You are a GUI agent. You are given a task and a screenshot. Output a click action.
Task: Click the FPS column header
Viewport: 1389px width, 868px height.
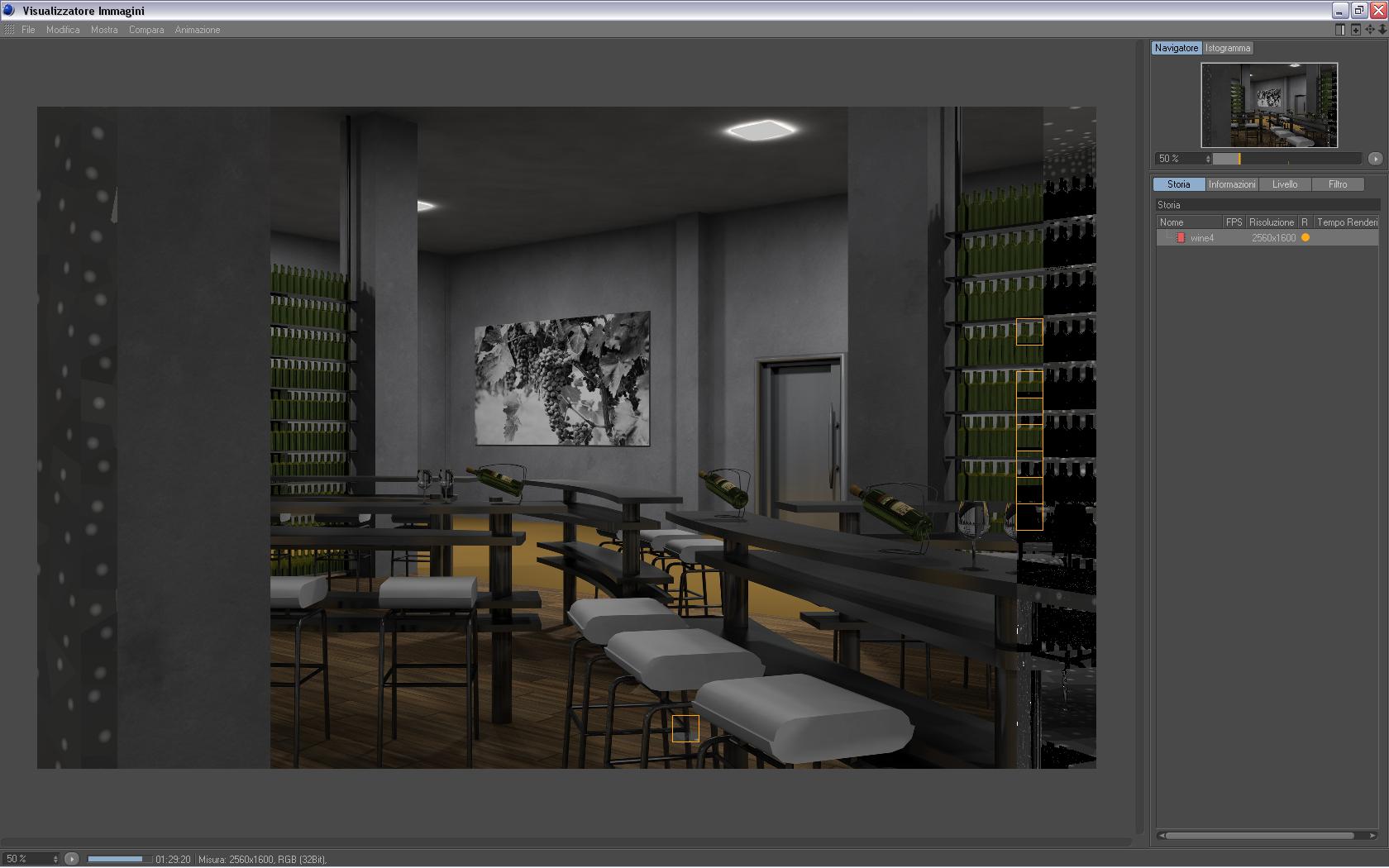tap(1234, 222)
